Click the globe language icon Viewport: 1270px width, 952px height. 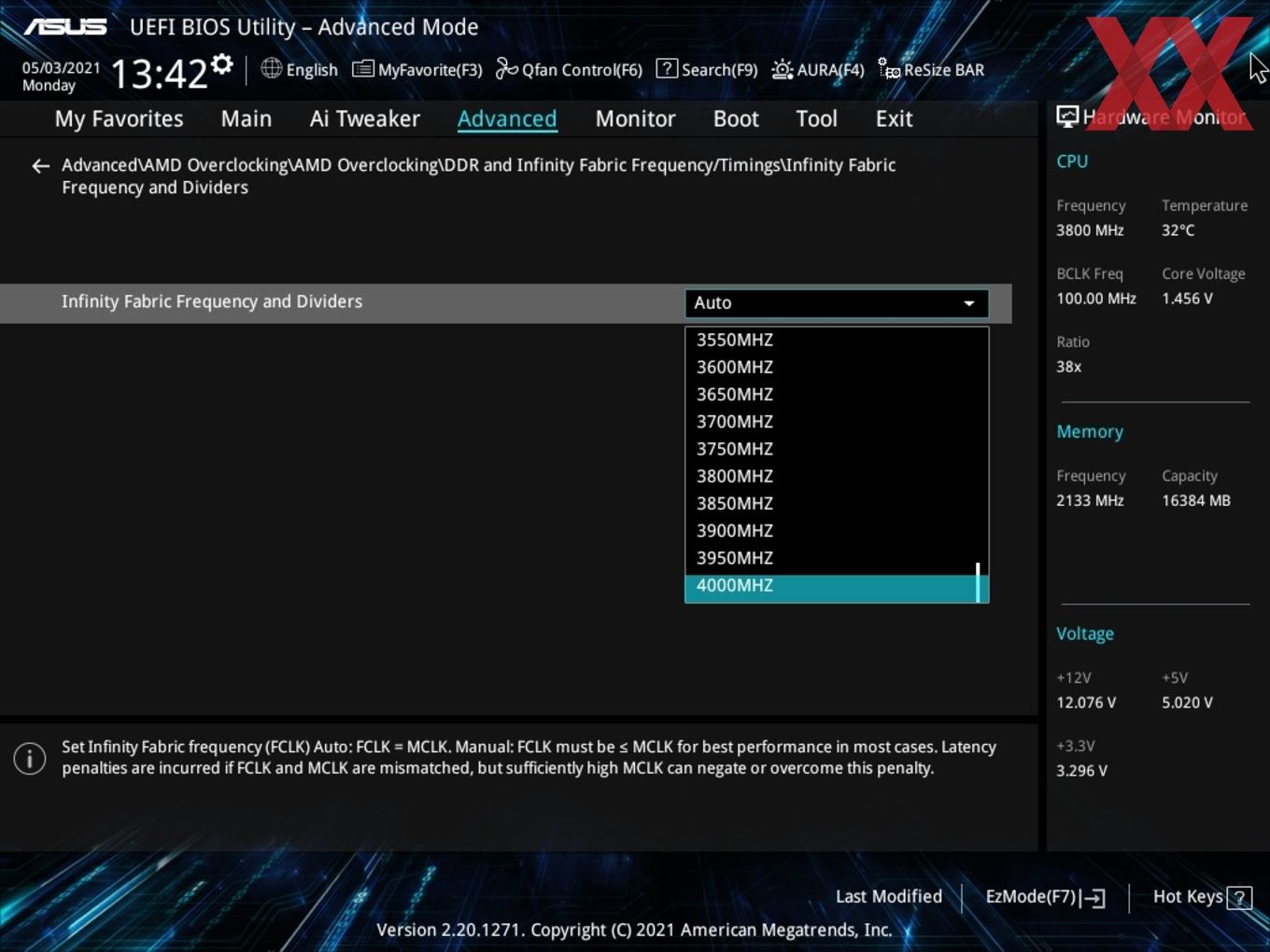(x=271, y=68)
